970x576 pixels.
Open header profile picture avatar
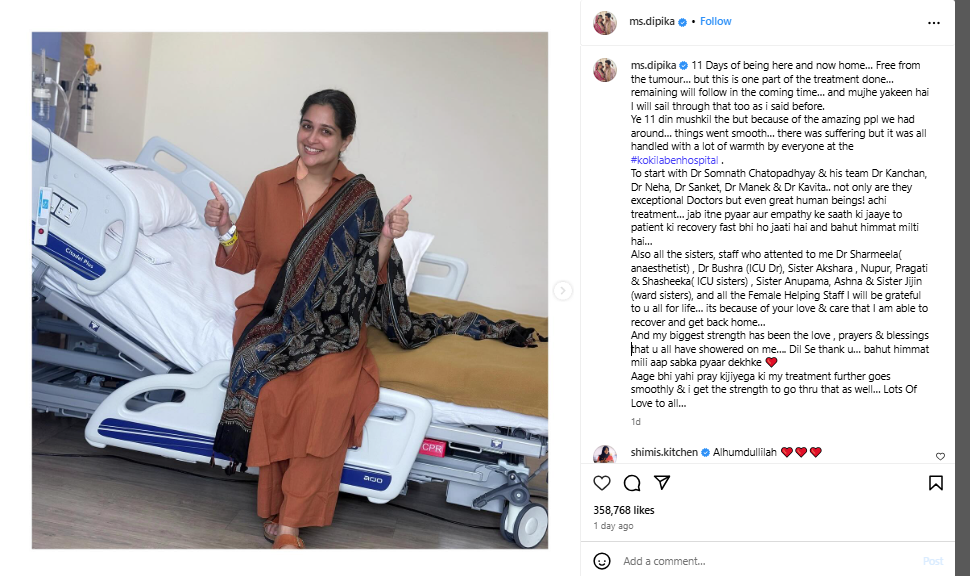click(x=605, y=23)
